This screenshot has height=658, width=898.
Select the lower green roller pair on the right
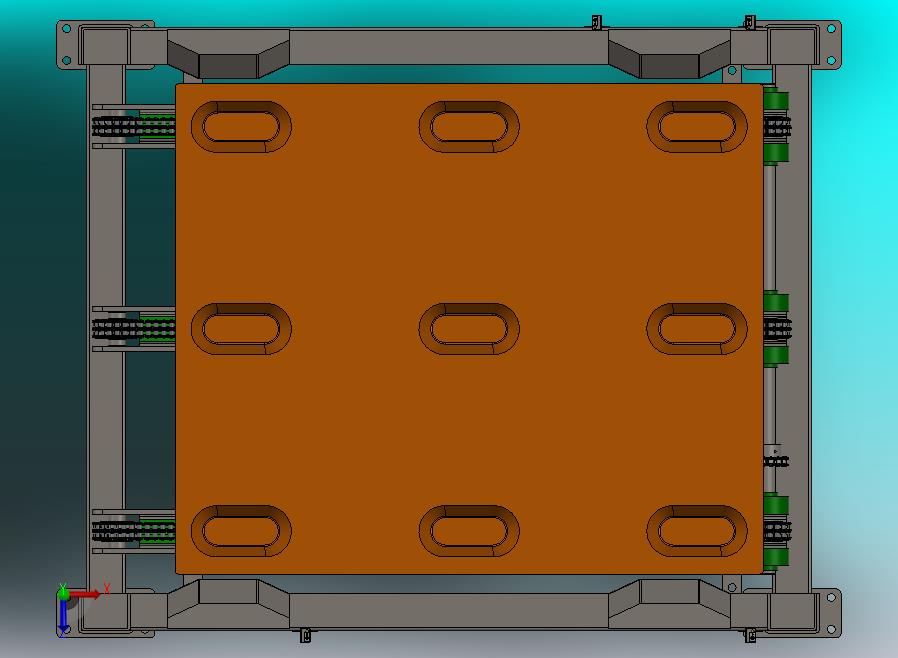776,531
